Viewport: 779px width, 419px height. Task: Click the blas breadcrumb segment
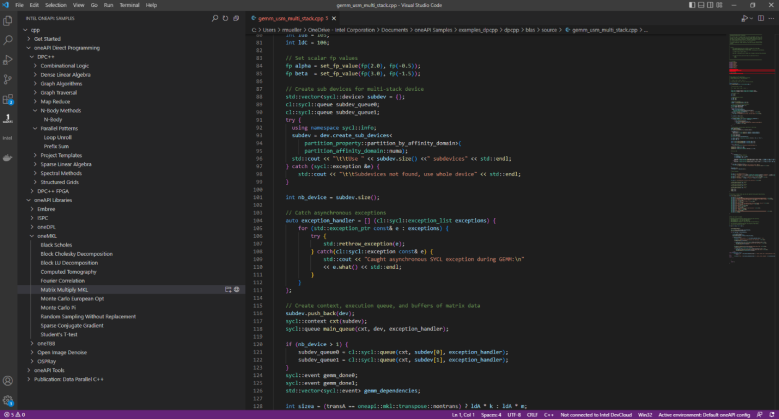[x=530, y=30]
